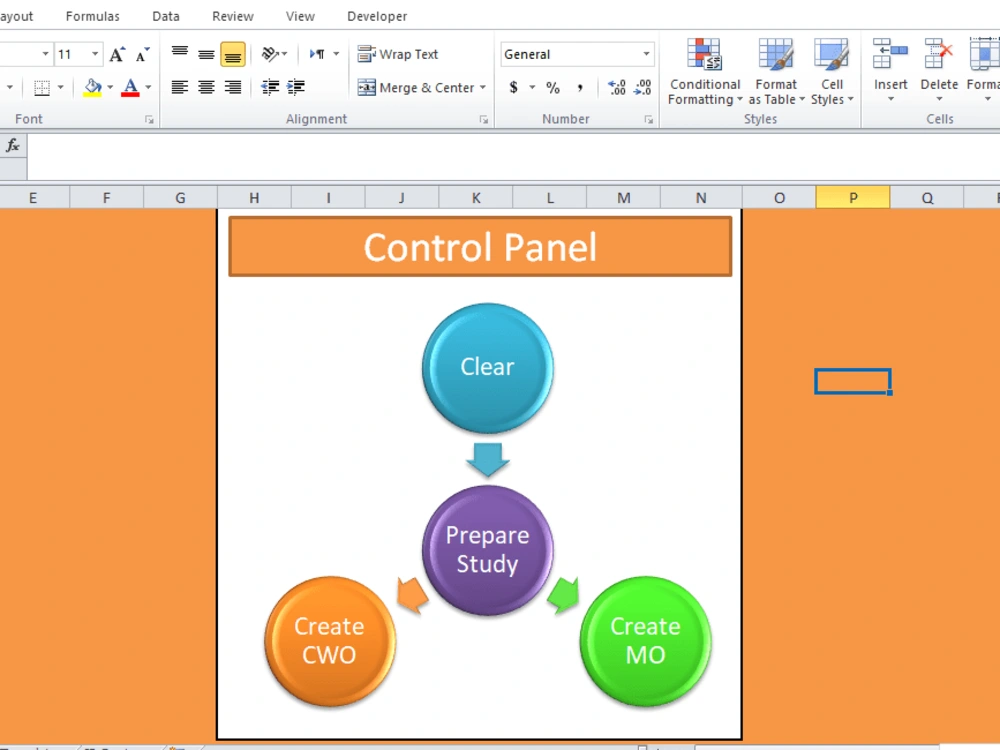
Task: Open the Merge & Center dropdown arrow
Action: tap(483, 87)
